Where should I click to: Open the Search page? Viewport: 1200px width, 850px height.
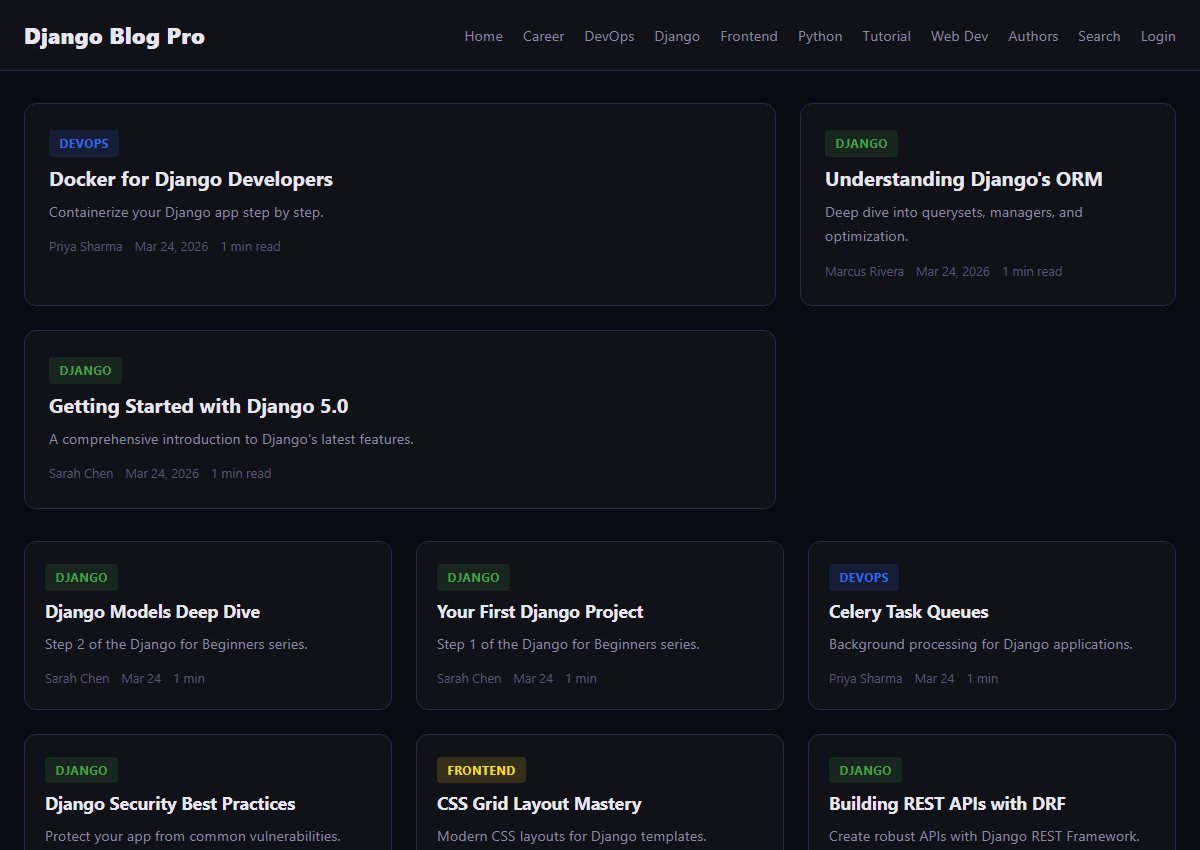pyautogui.click(x=1099, y=36)
